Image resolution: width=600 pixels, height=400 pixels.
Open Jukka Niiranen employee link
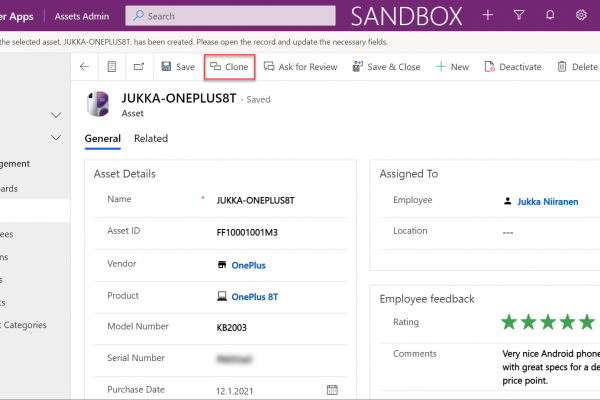coord(548,202)
